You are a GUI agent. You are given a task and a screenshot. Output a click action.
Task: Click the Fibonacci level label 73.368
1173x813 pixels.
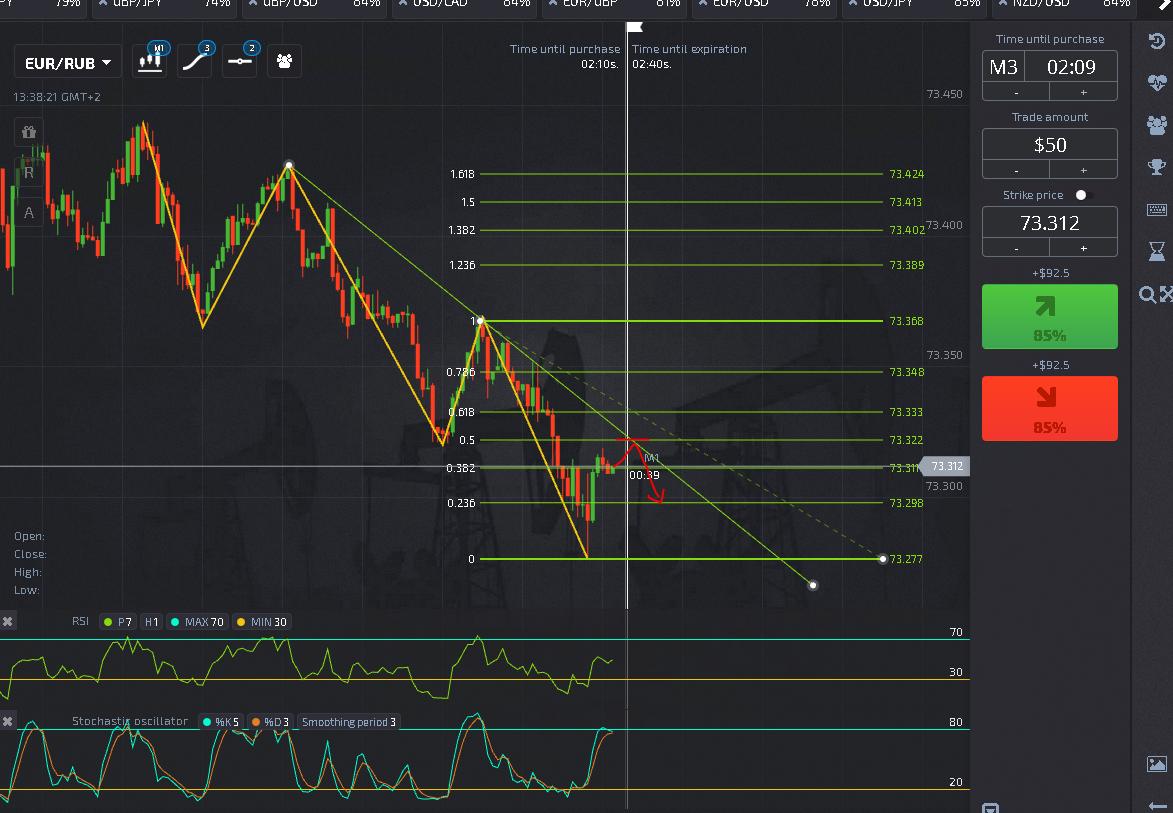907,321
